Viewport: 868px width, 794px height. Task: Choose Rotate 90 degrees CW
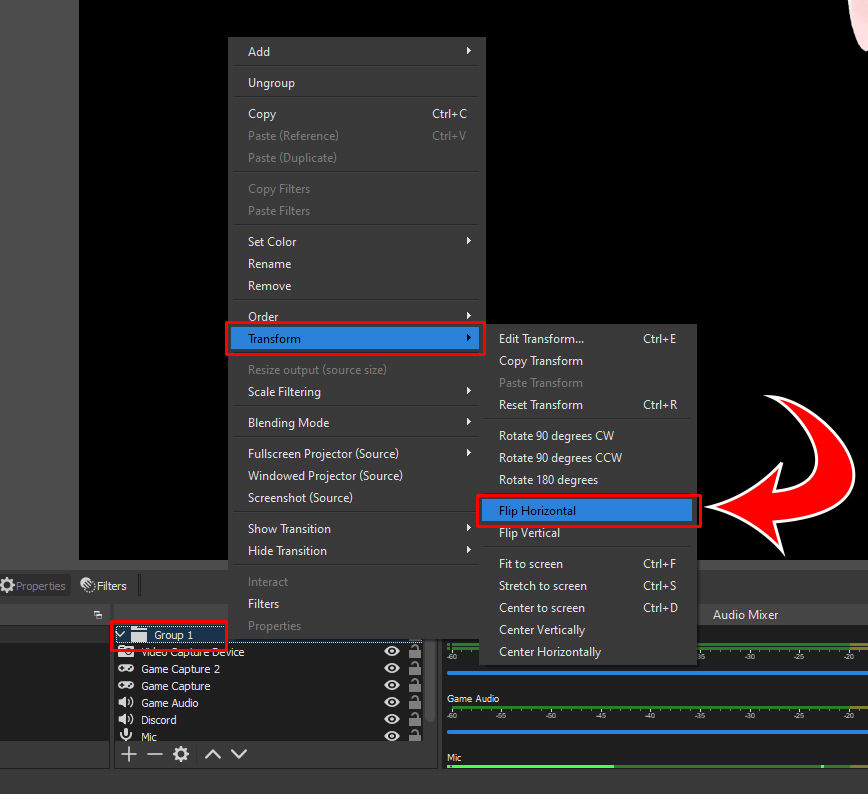click(x=587, y=436)
